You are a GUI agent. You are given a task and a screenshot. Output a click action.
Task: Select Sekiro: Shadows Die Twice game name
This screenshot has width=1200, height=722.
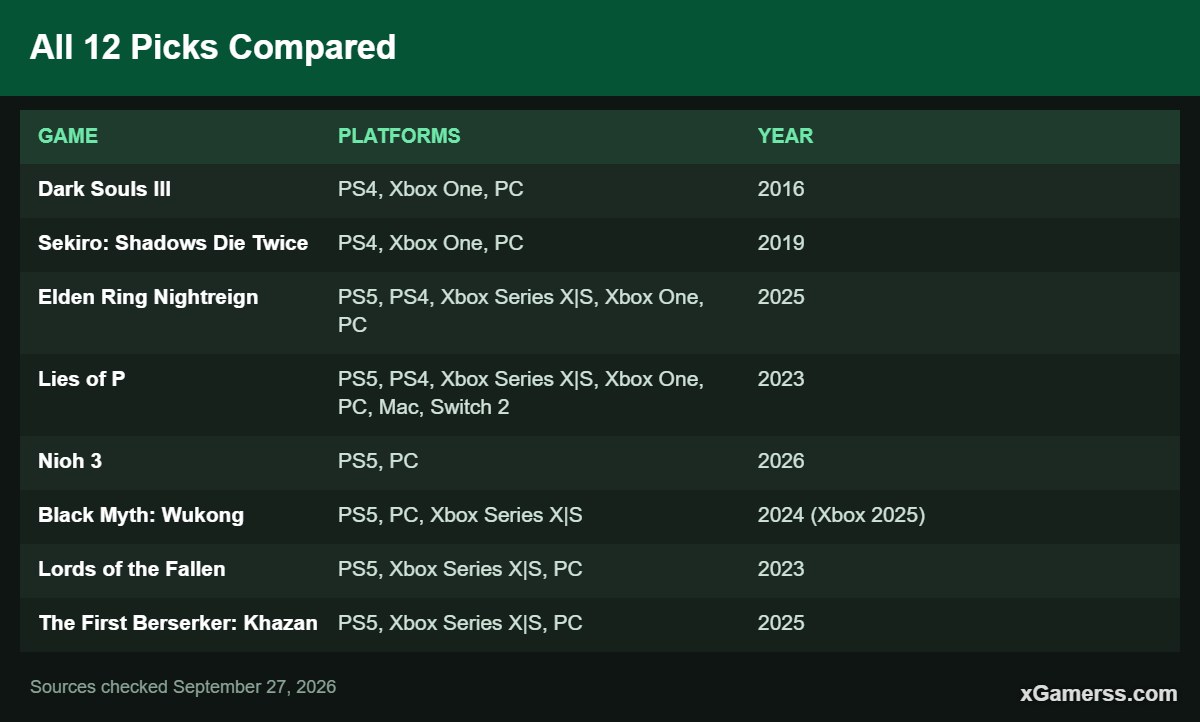tap(173, 243)
